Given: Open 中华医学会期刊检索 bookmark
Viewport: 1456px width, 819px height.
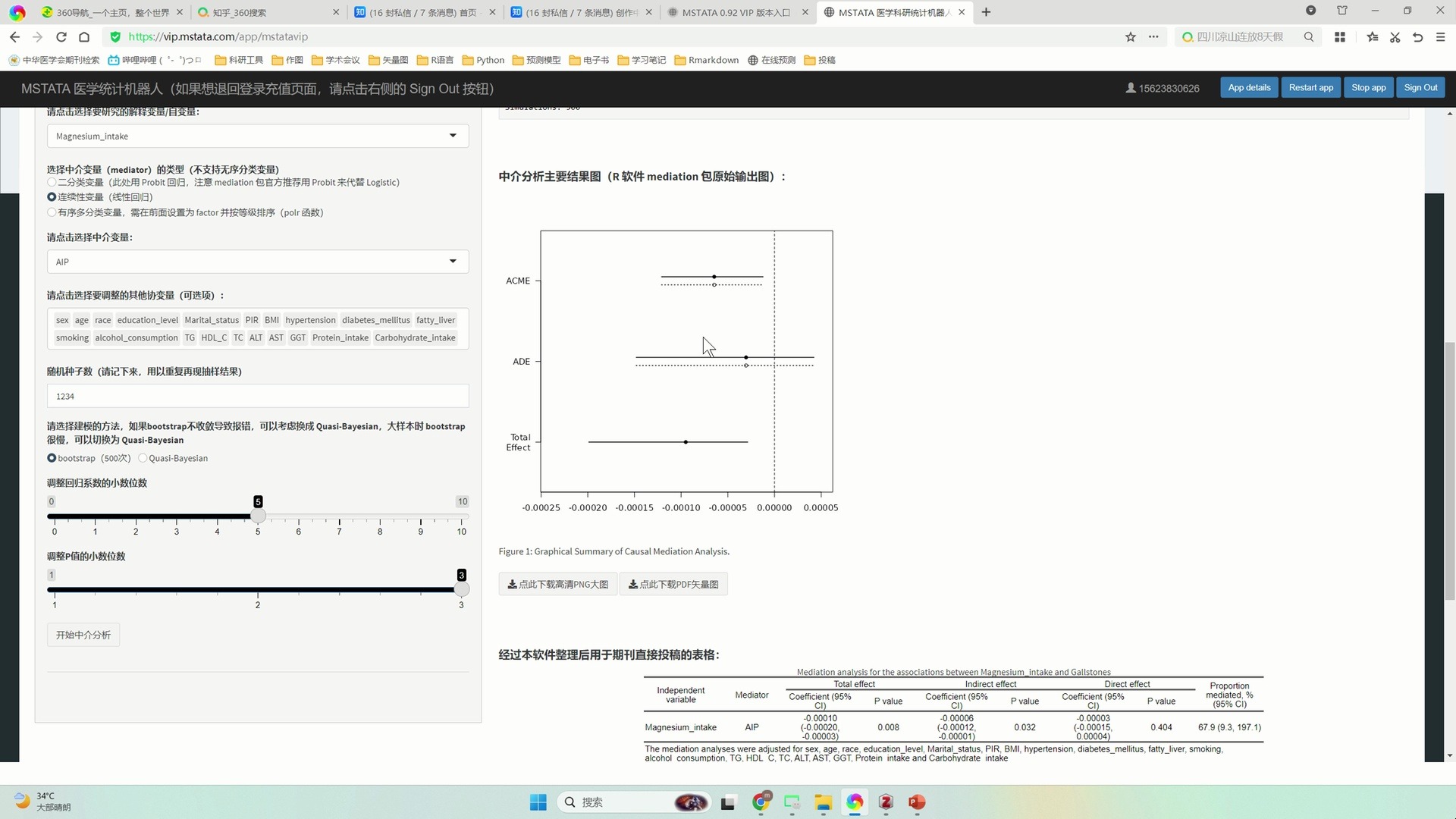Looking at the screenshot, I should coord(54,60).
